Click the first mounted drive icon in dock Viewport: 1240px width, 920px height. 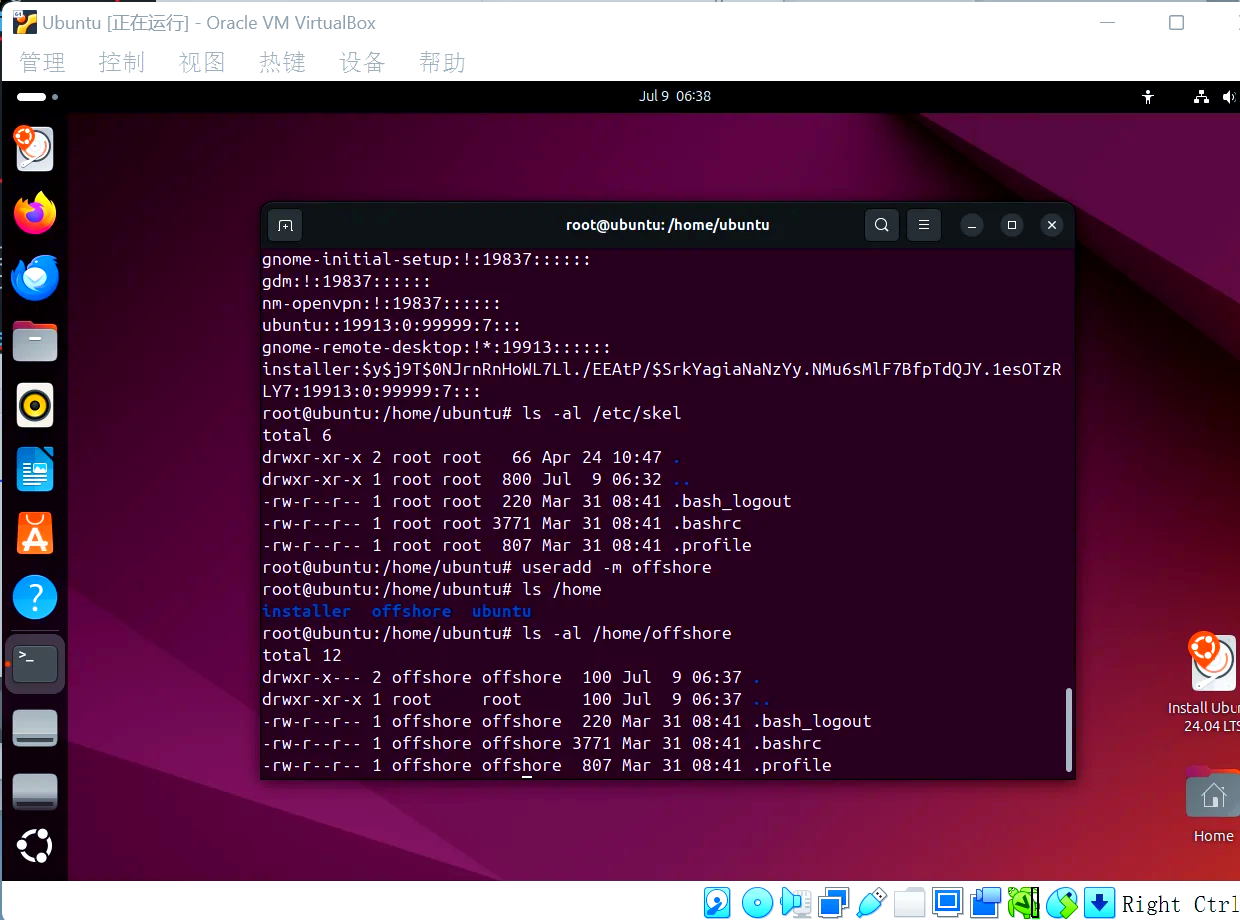pos(35,728)
